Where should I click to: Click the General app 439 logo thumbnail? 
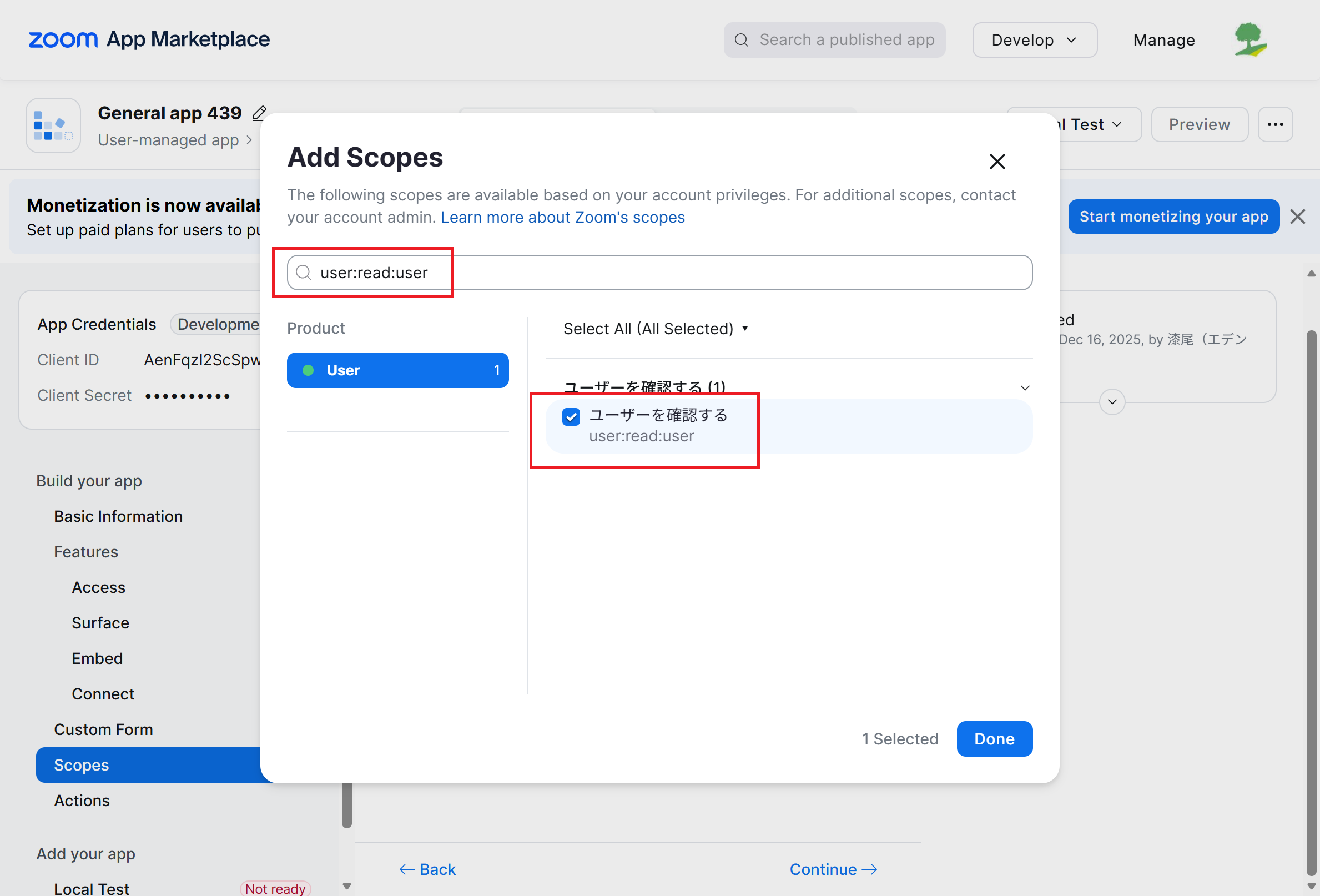[x=53, y=125]
